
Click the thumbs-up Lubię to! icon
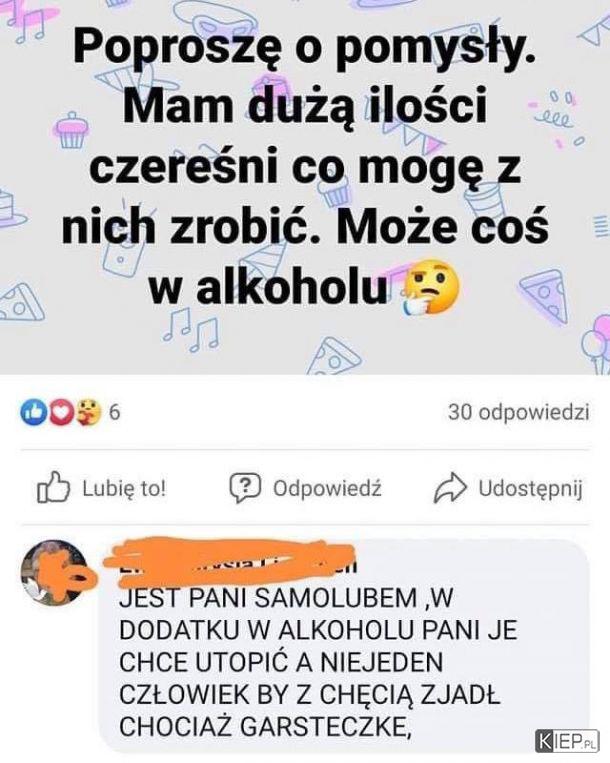[x=54, y=487]
